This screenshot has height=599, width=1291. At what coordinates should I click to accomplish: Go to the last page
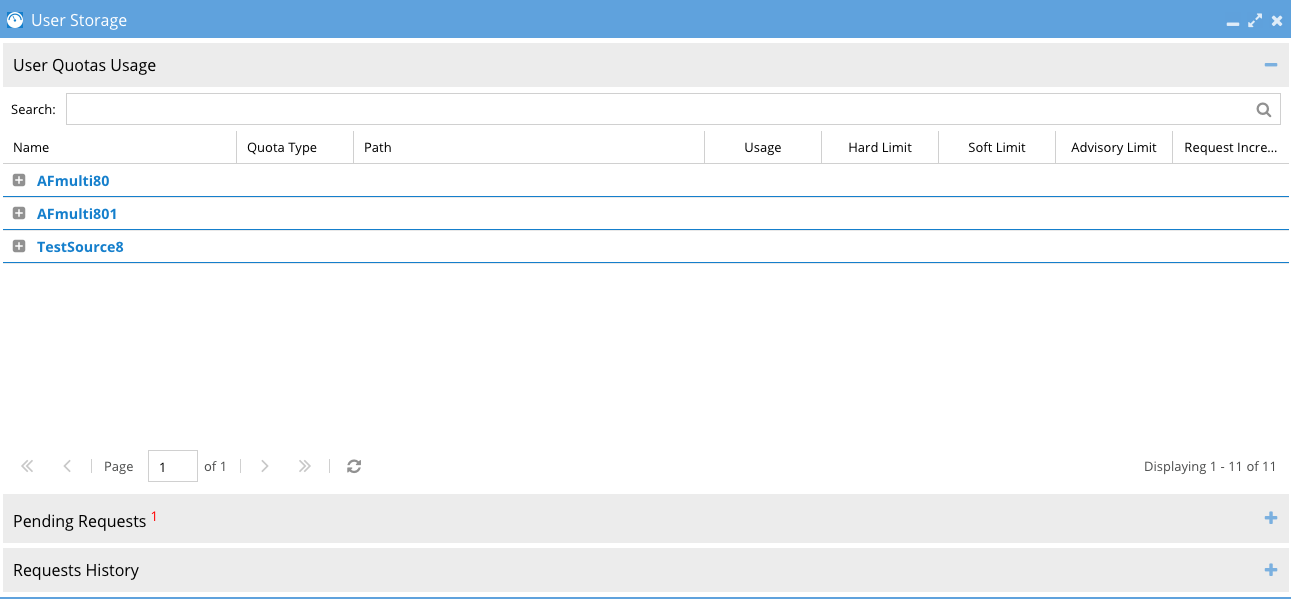(305, 466)
